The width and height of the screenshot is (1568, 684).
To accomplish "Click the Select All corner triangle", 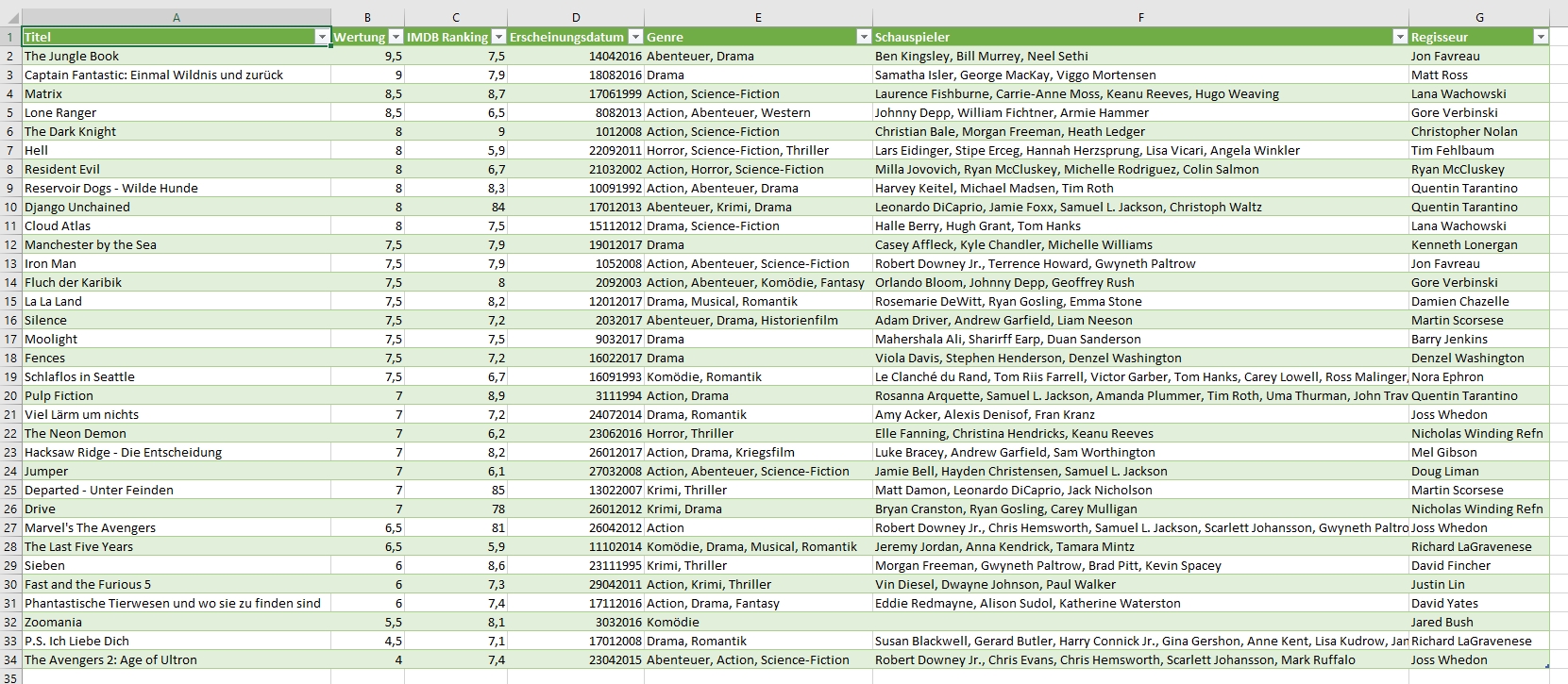I will 10,17.
